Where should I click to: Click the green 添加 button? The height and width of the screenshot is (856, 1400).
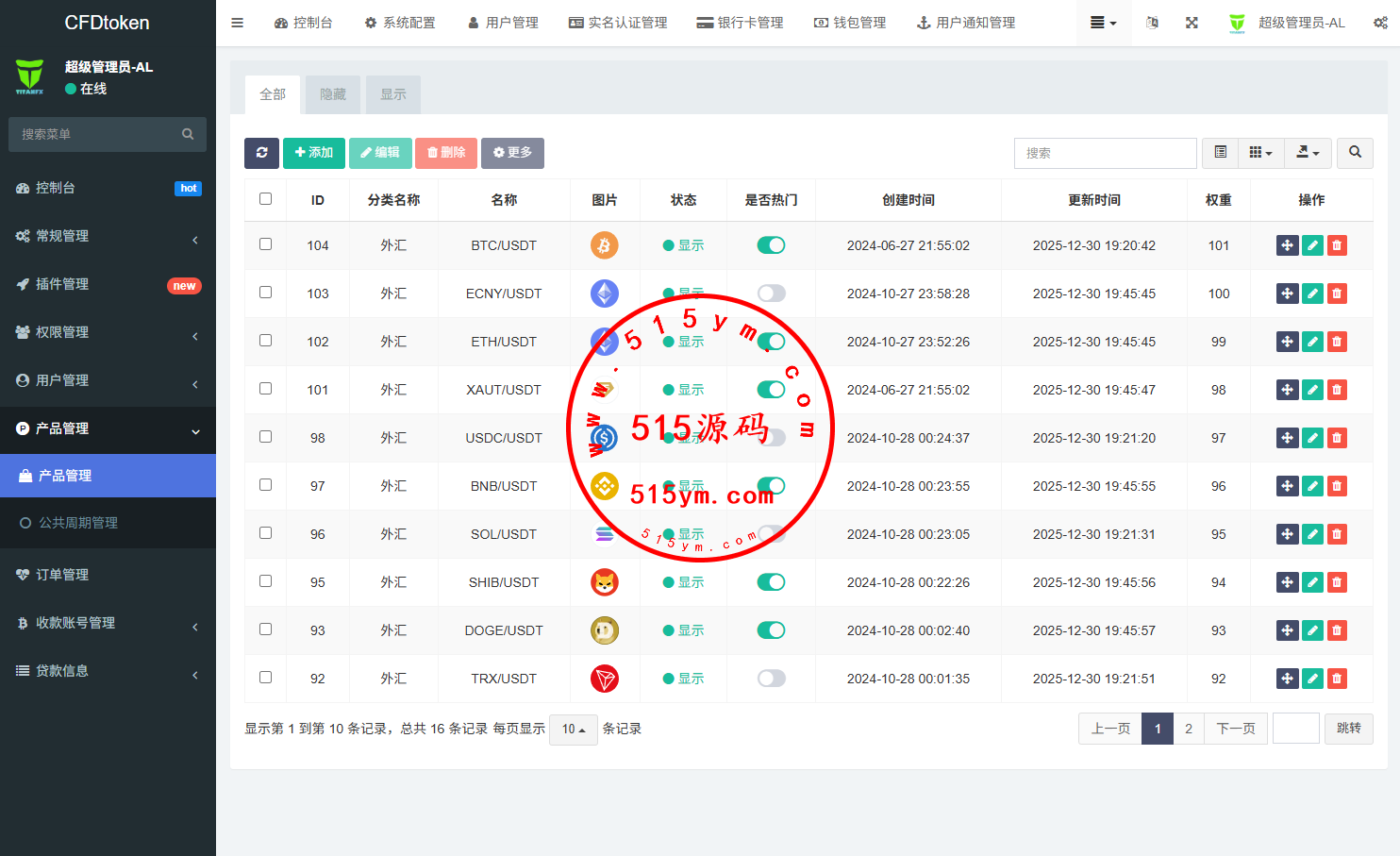coord(313,153)
